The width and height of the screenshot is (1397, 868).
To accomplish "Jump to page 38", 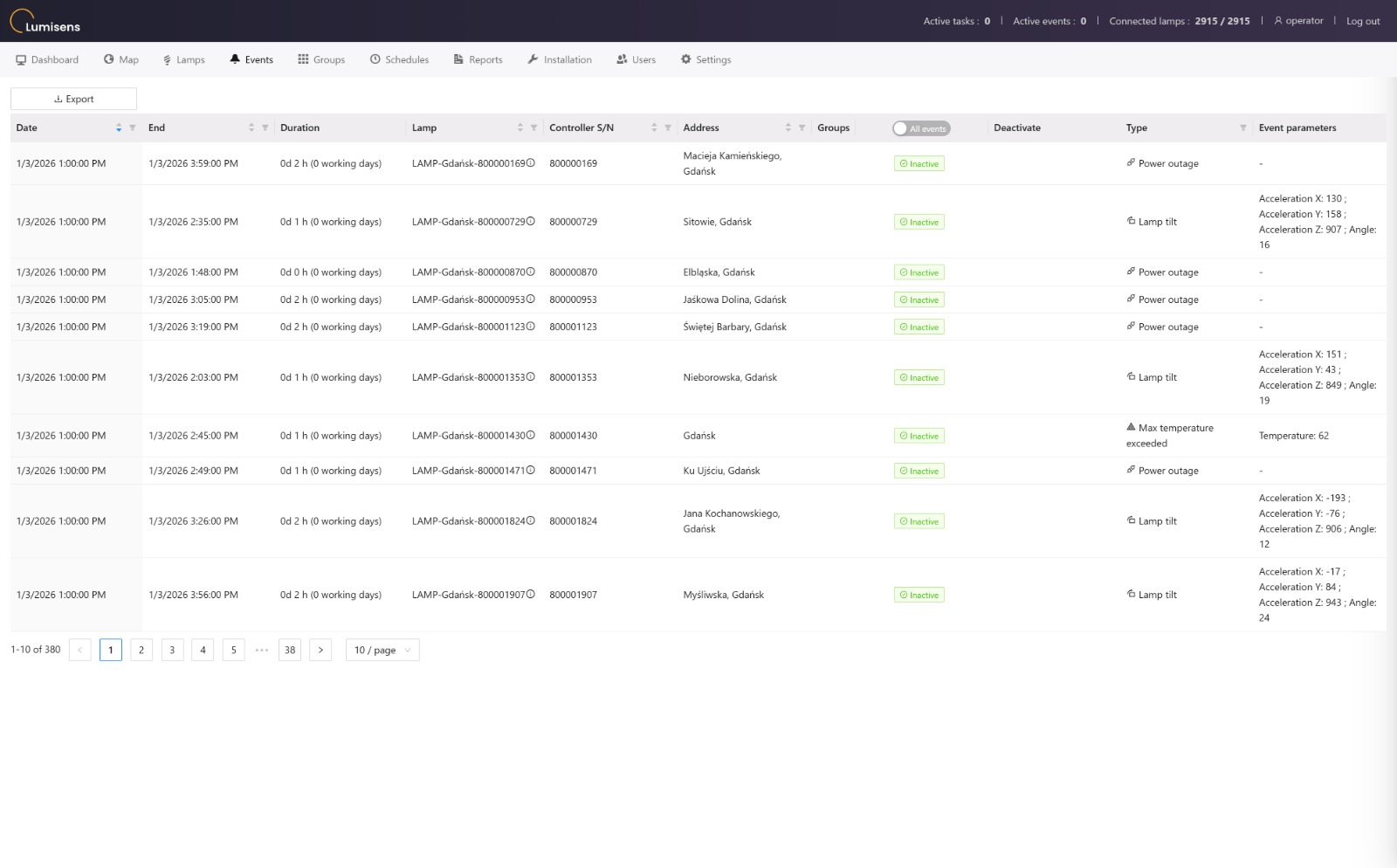I will pyautogui.click(x=290, y=650).
